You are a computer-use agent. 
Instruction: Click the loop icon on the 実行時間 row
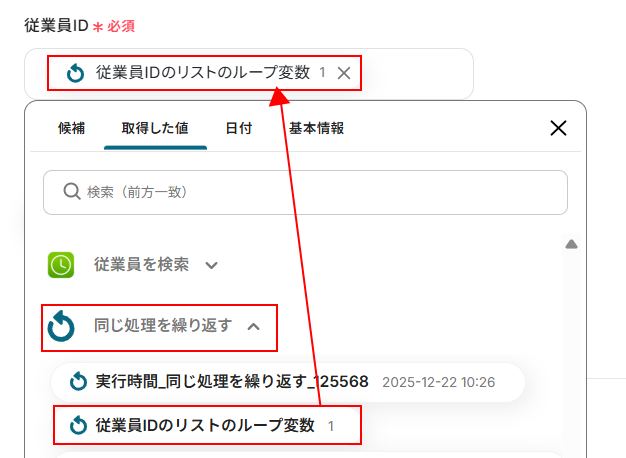[x=78, y=382]
